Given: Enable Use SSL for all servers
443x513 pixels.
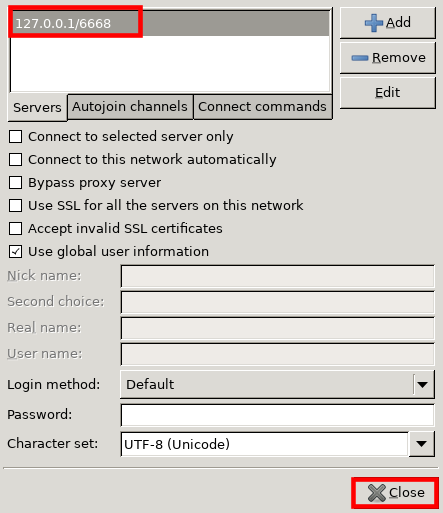Looking at the screenshot, I should [16, 206].
